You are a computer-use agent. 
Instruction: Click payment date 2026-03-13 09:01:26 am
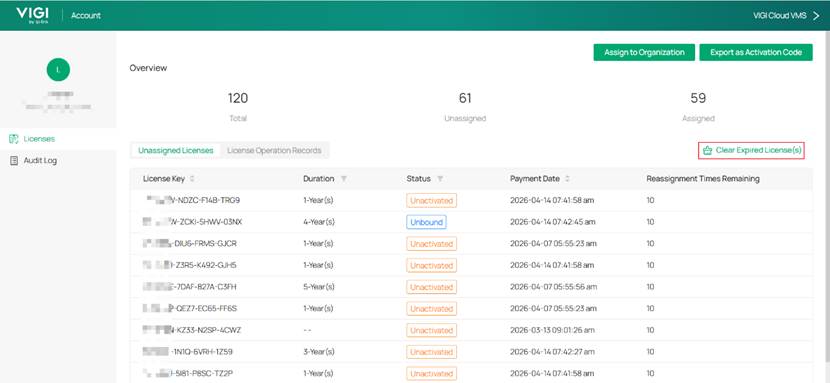tap(553, 330)
